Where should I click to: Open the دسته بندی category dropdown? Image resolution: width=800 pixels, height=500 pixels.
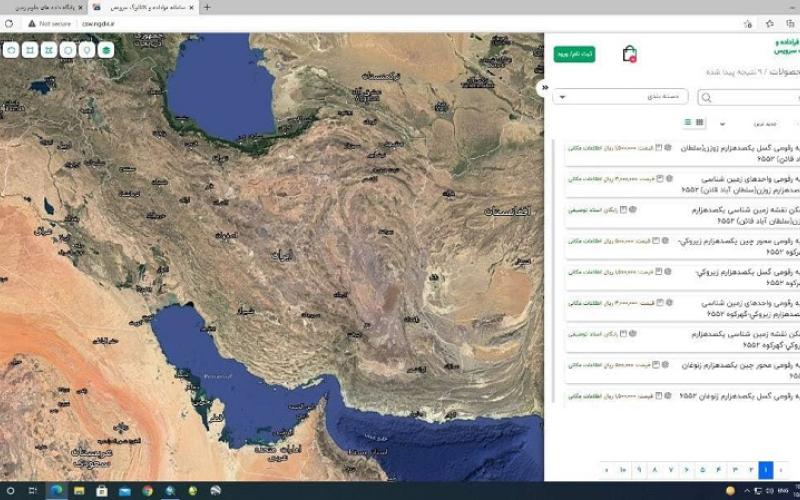point(620,96)
